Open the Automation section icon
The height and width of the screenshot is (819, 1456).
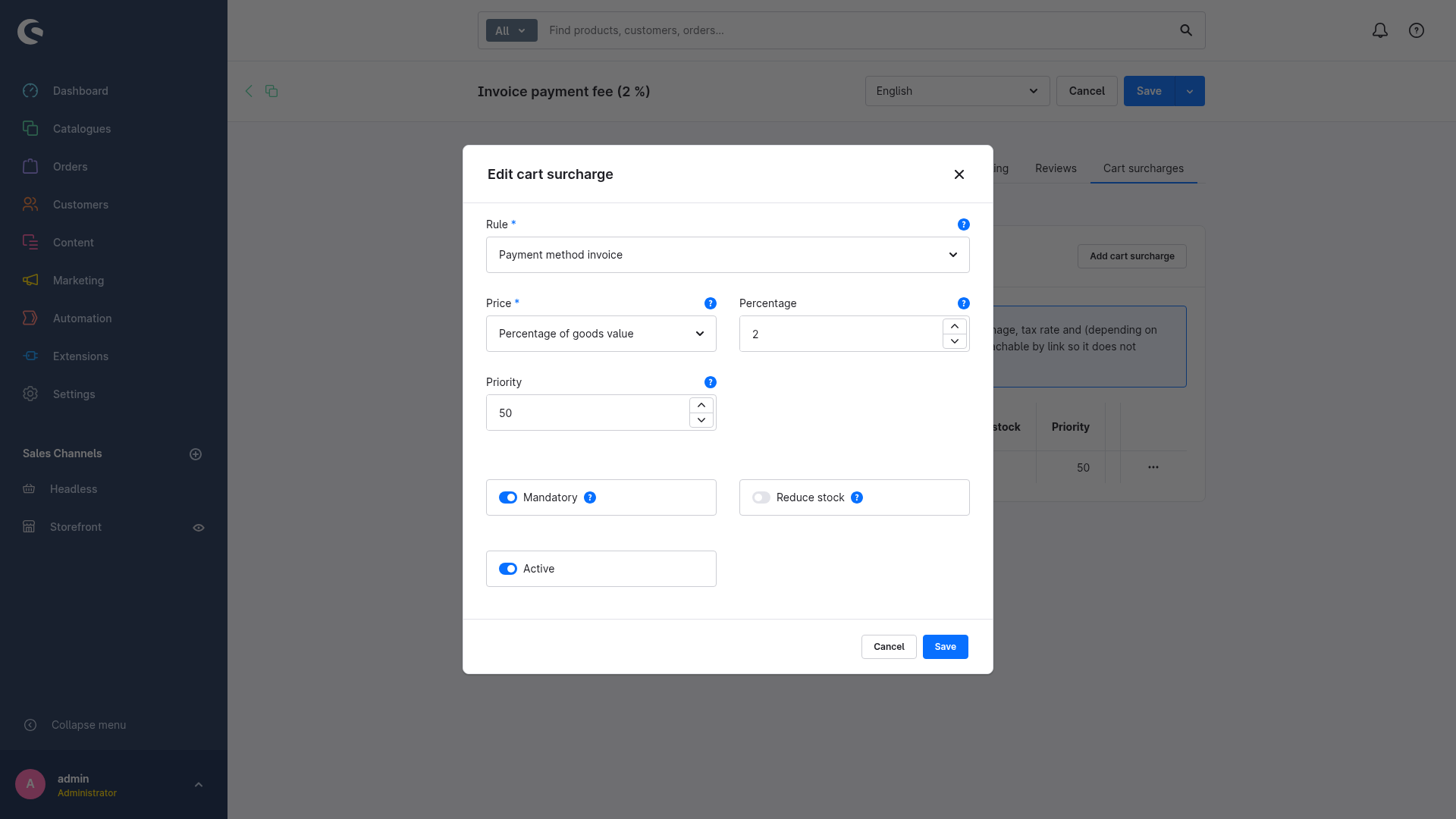(30, 318)
